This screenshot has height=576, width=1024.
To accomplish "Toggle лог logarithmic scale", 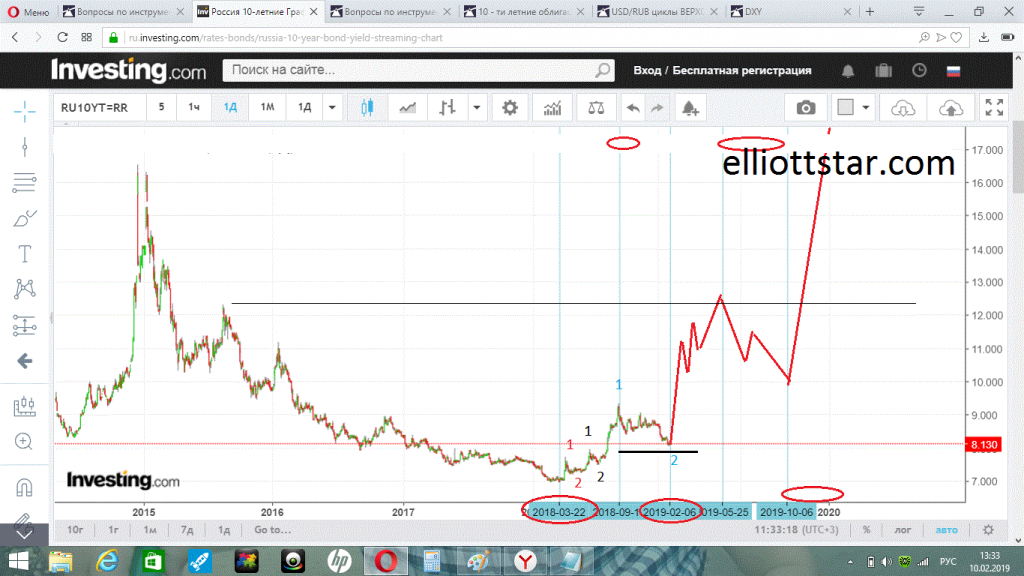I will 903,530.
